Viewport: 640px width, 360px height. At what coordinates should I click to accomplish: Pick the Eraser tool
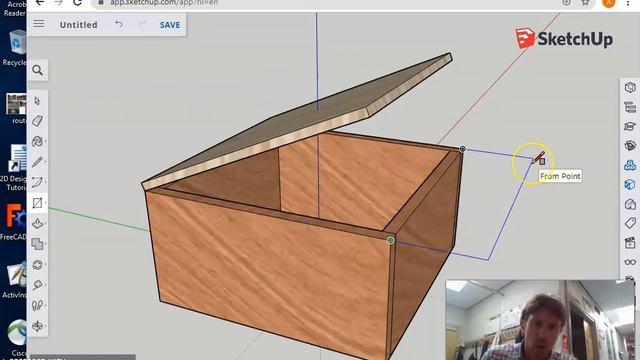38,121
